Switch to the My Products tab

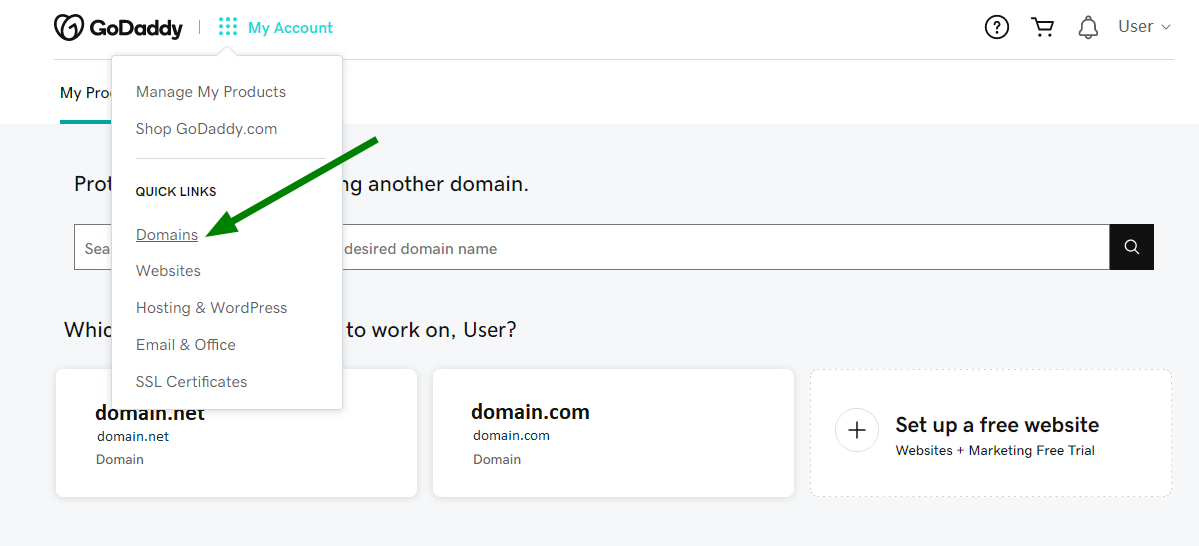[85, 93]
